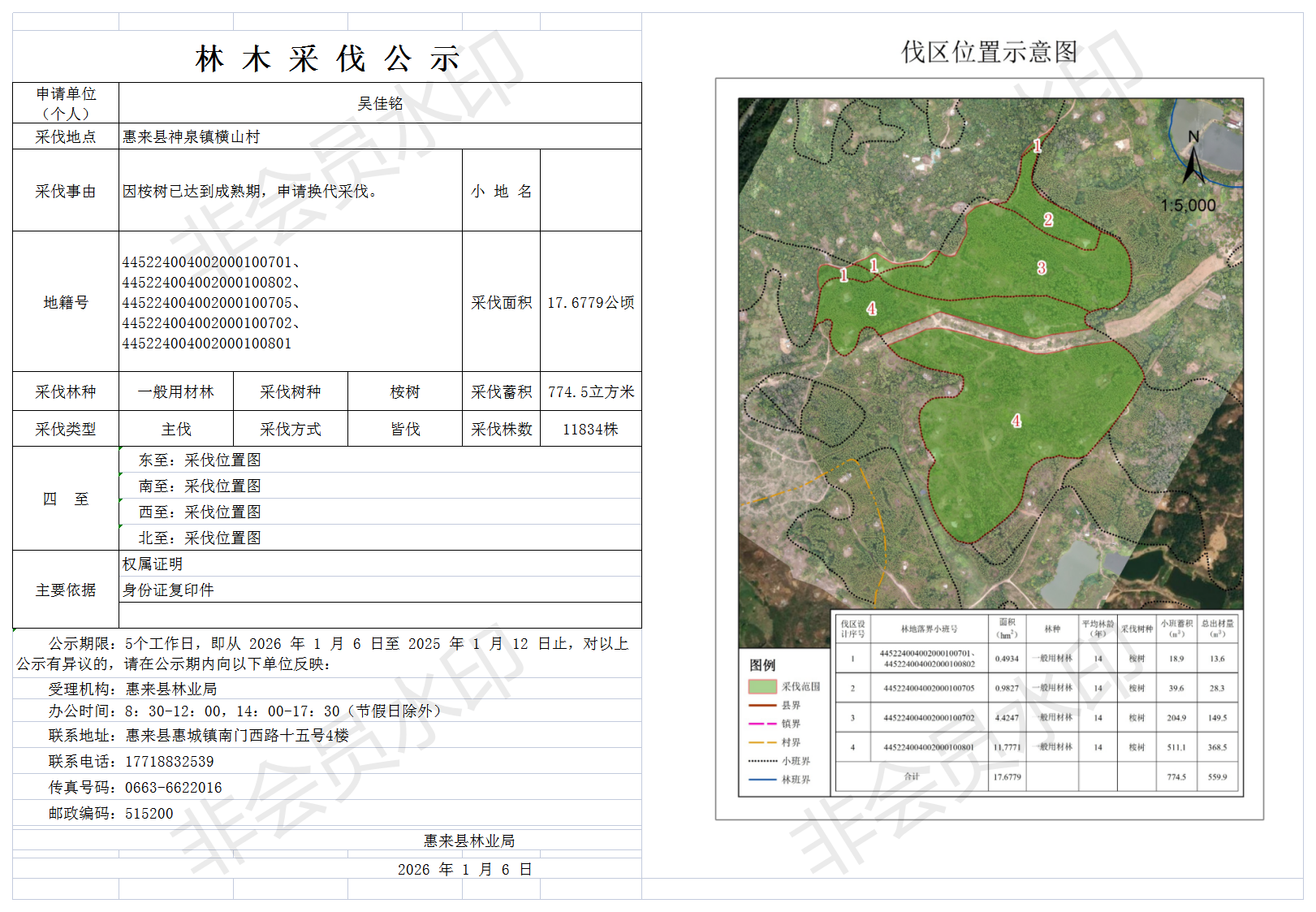Click the 权属证明 row under 主要依据

click(153, 564)
